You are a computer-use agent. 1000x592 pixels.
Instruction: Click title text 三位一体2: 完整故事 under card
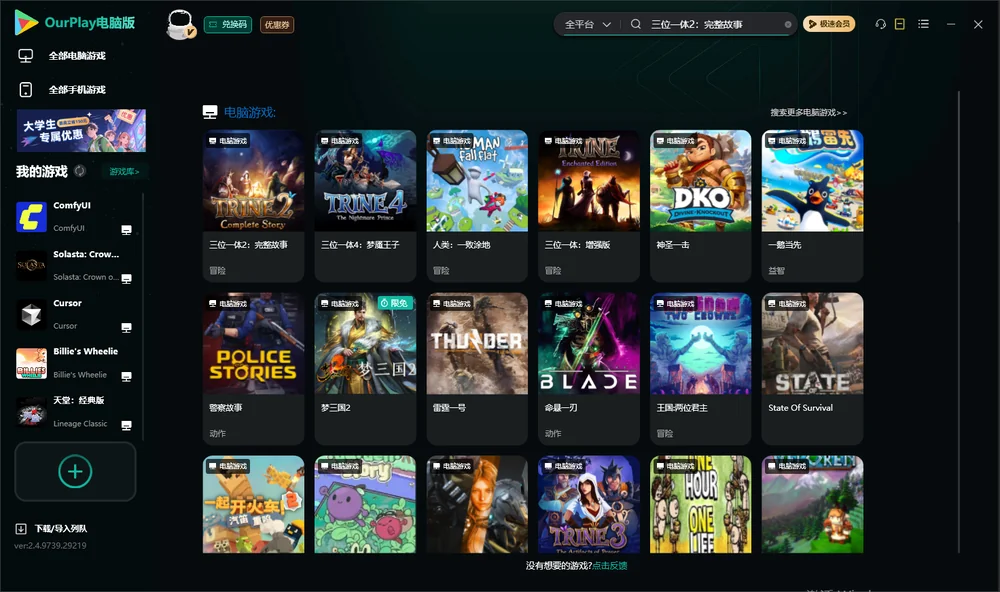[x=248, y=245]
